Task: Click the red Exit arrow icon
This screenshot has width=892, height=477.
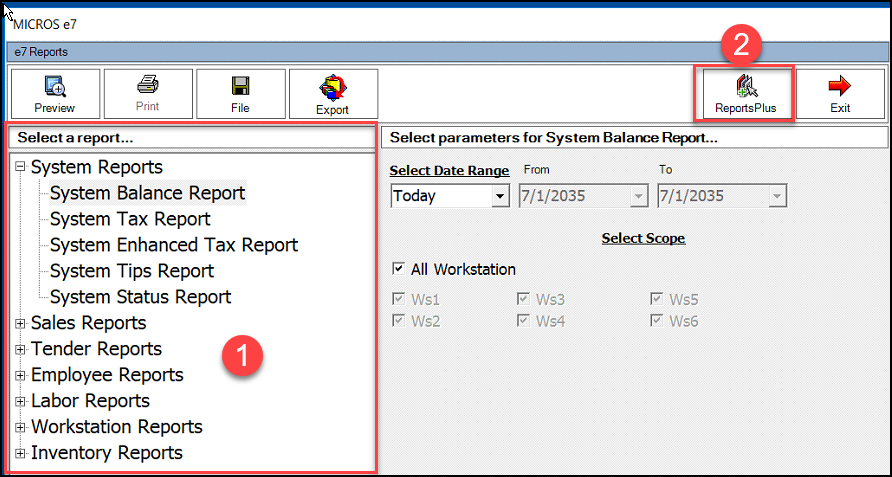Action: [840, 87]
